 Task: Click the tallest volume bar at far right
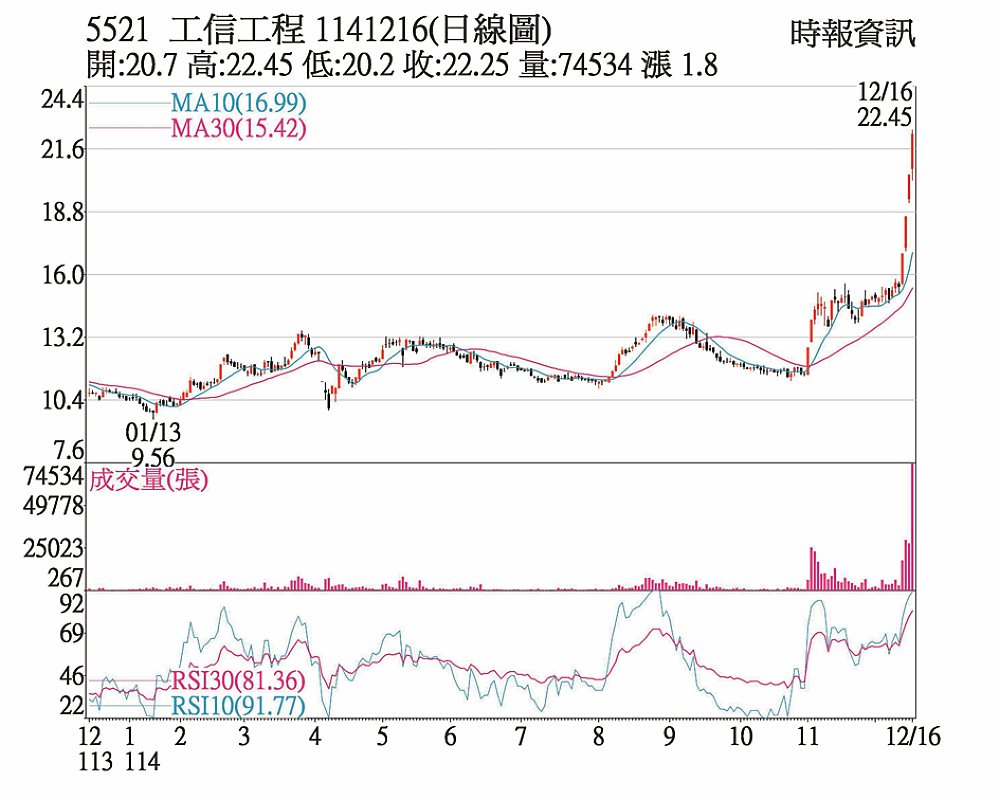point(912,525)
